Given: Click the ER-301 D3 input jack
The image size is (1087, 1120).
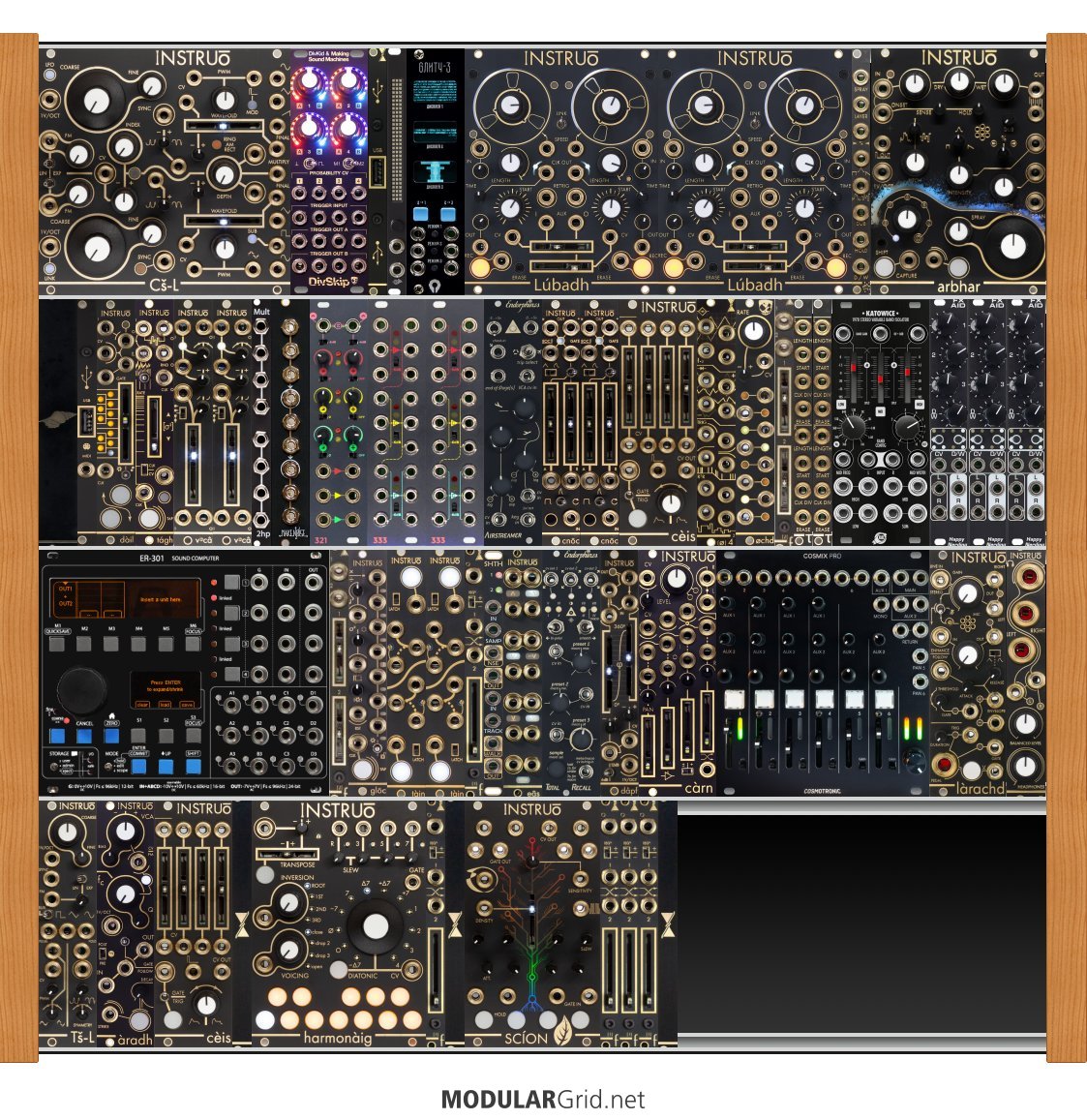Looking at the screenshot, I should tap(313, 767).
